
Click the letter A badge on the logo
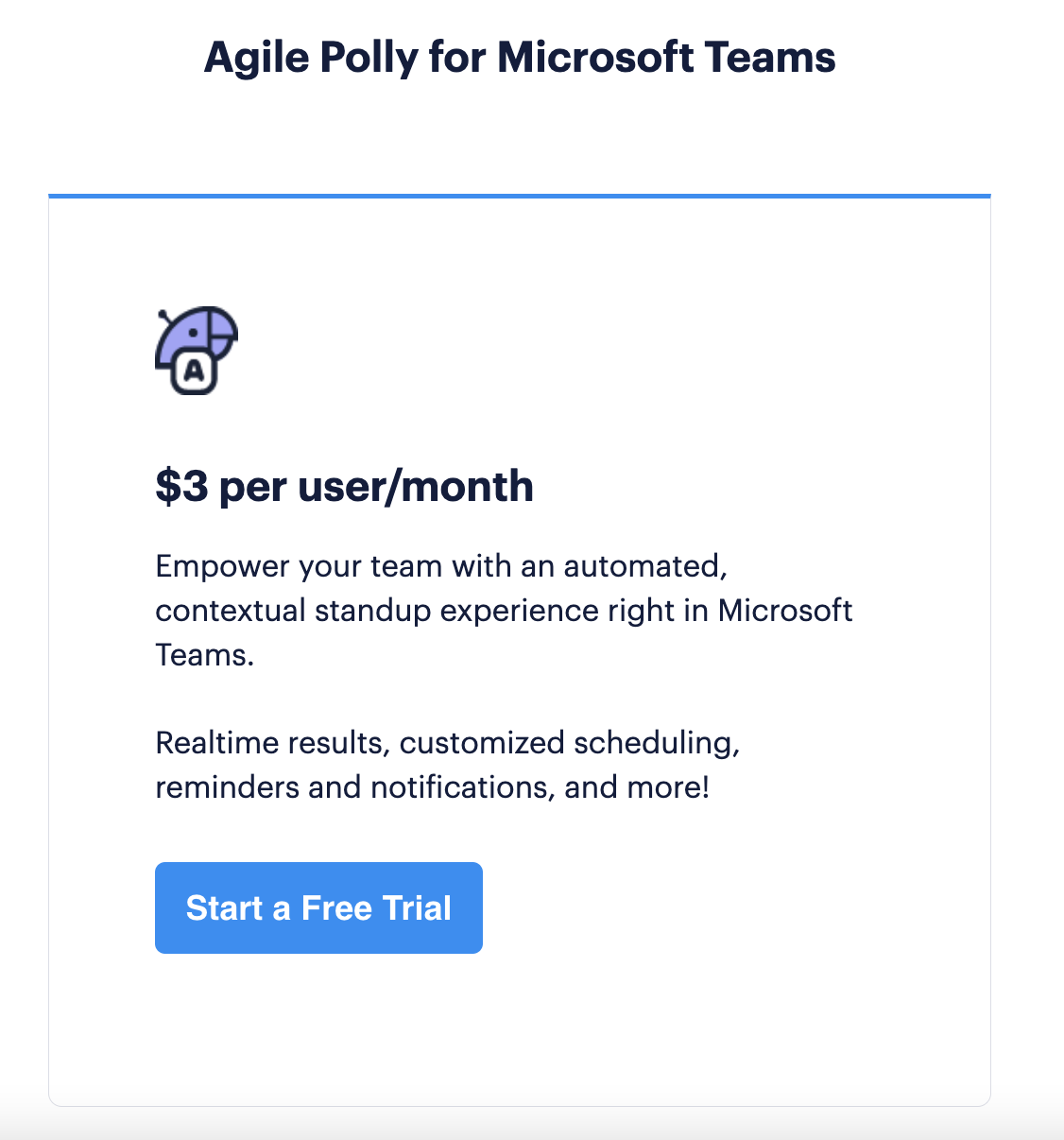pyautogui.click(x=194, y=371)
